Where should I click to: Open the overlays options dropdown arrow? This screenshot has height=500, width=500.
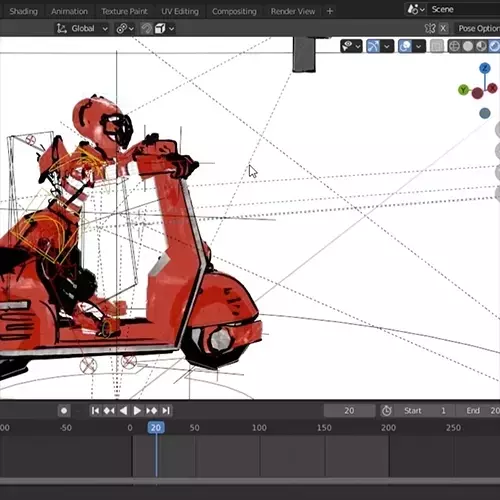coord(419,46)
